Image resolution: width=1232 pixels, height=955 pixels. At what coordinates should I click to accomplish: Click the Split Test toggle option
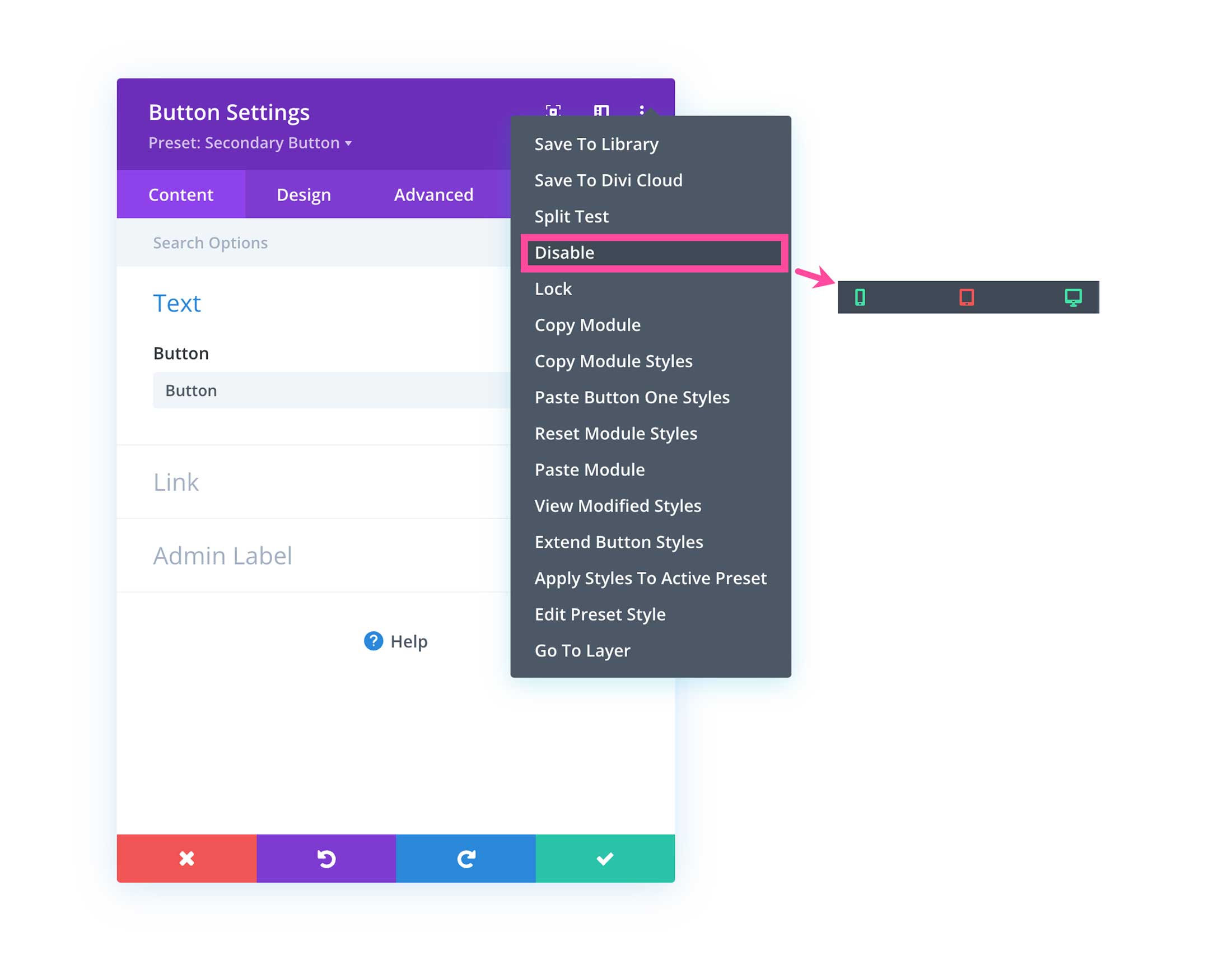click(x=572, y=215)
